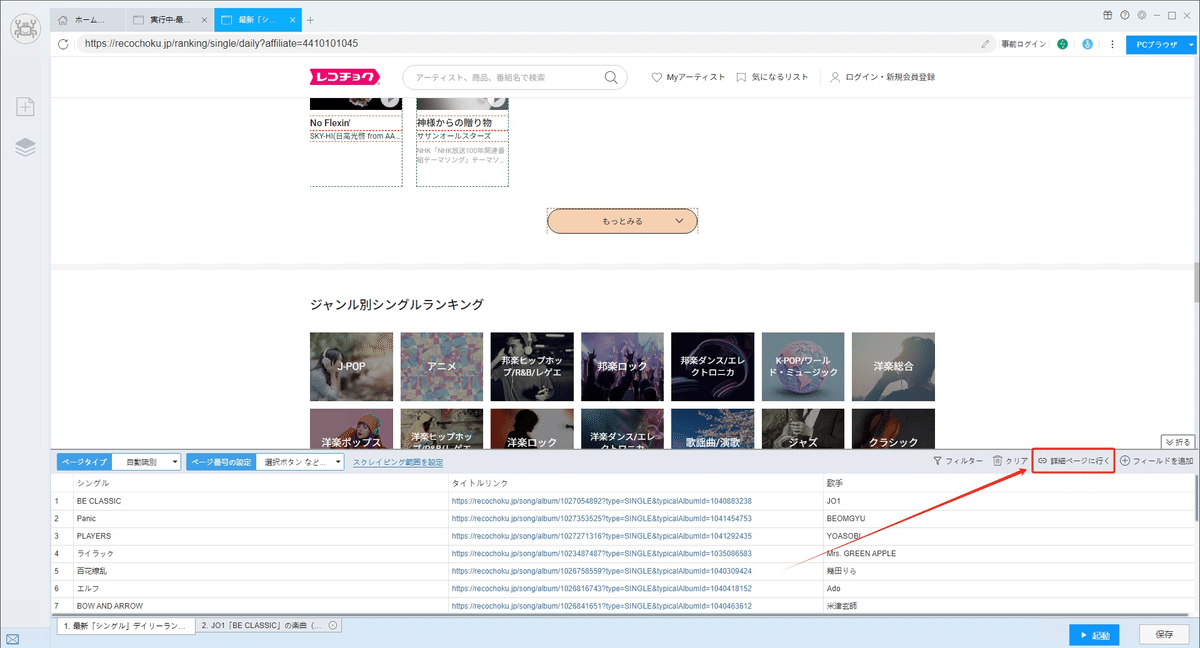Open the K-POP/ワールド・ミュージック thumbnail
The height and width of the screenshot is (648, 1200).
point(803,367)
